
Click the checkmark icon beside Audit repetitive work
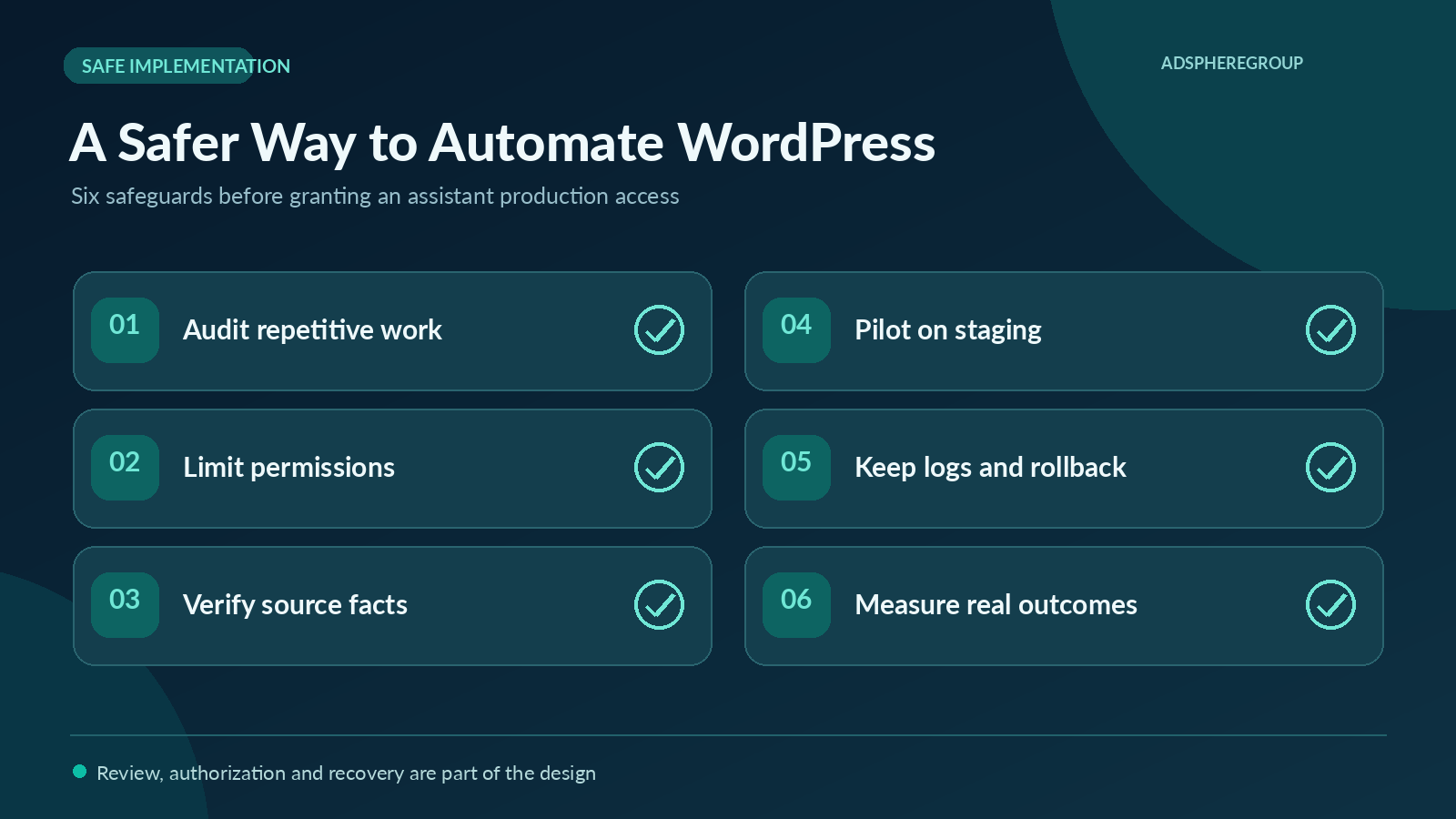click(x=659, y=330)
